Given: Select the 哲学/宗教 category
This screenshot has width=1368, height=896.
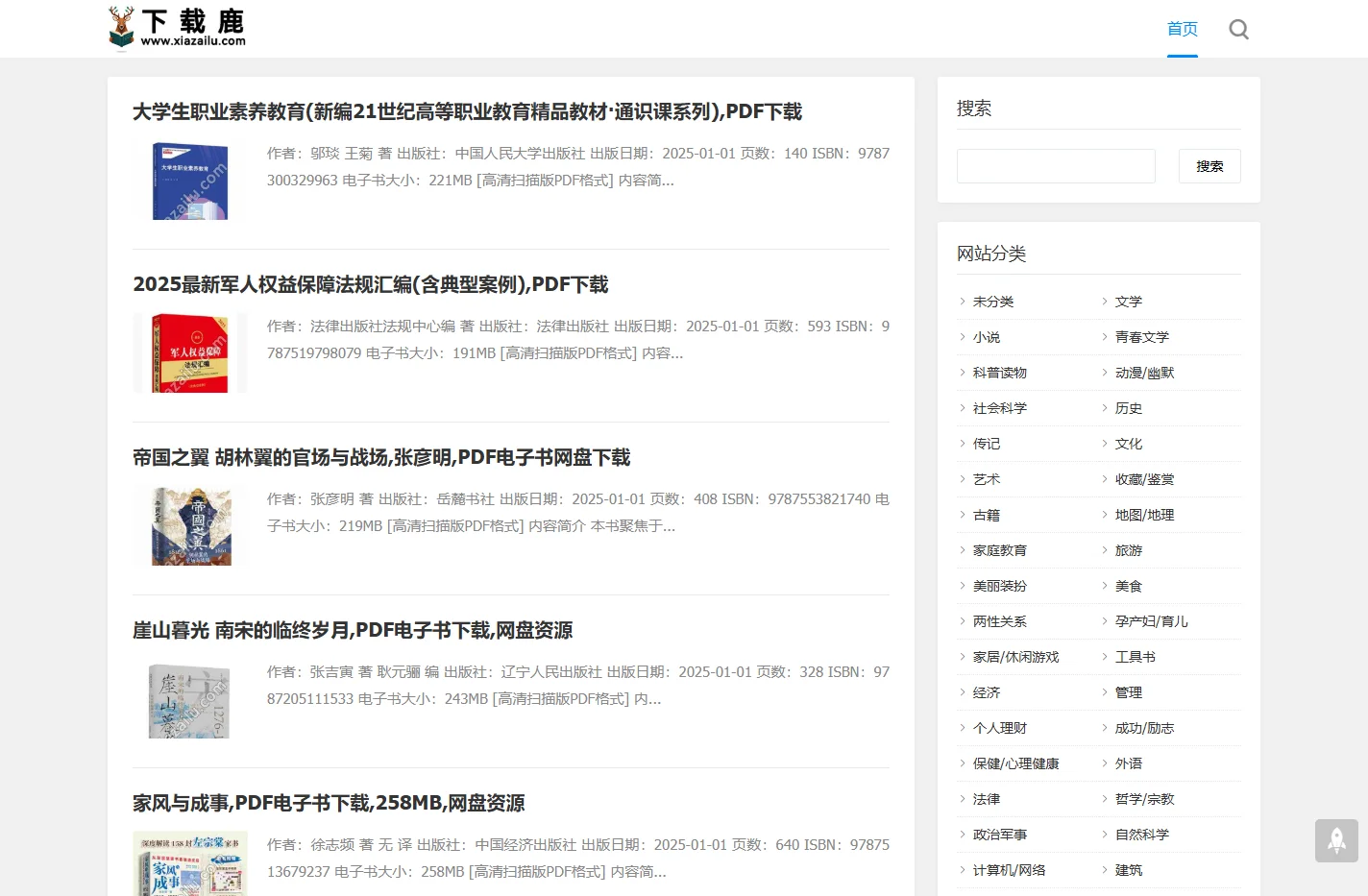Looking at the screenshot, I should coord(1145,799).
